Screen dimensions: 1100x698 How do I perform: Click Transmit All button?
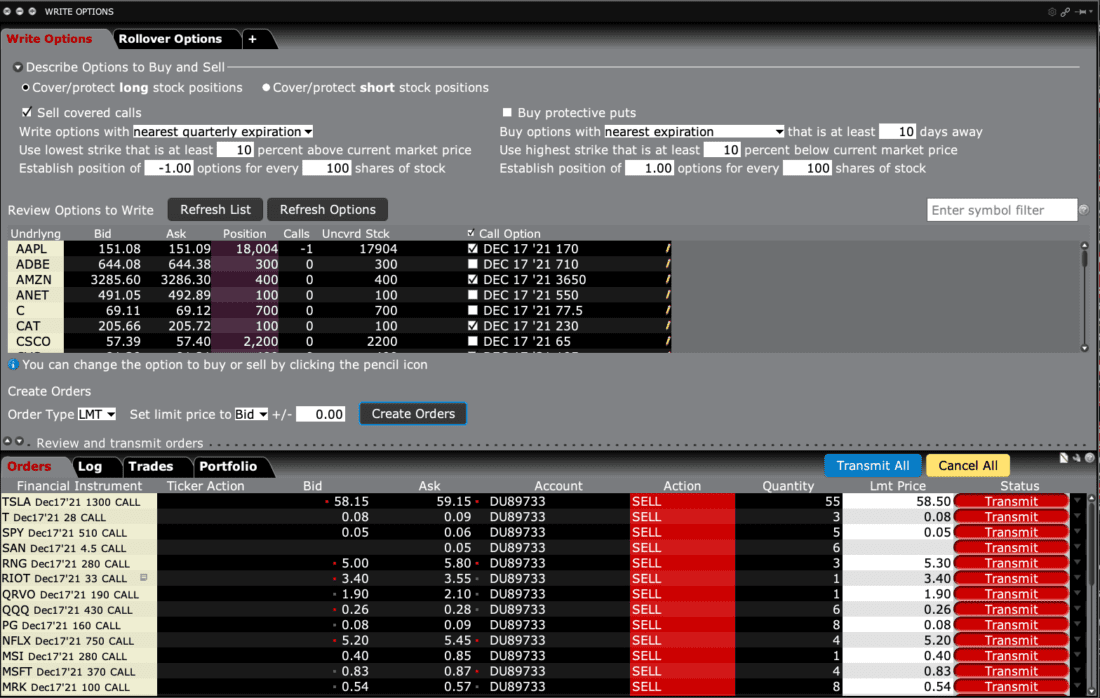(873, 466)
